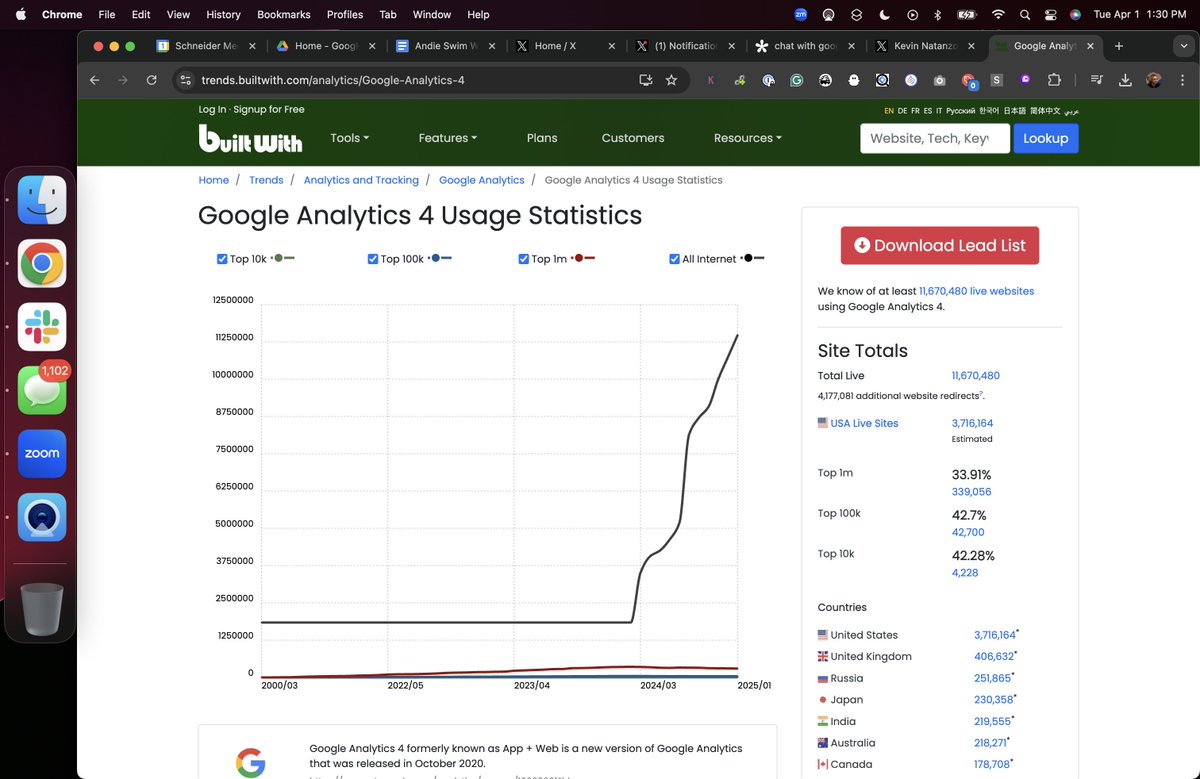The image size is (1200, 779).
Task: Open the Plans page
Action: pyautogui.click(x=542, y=138)
